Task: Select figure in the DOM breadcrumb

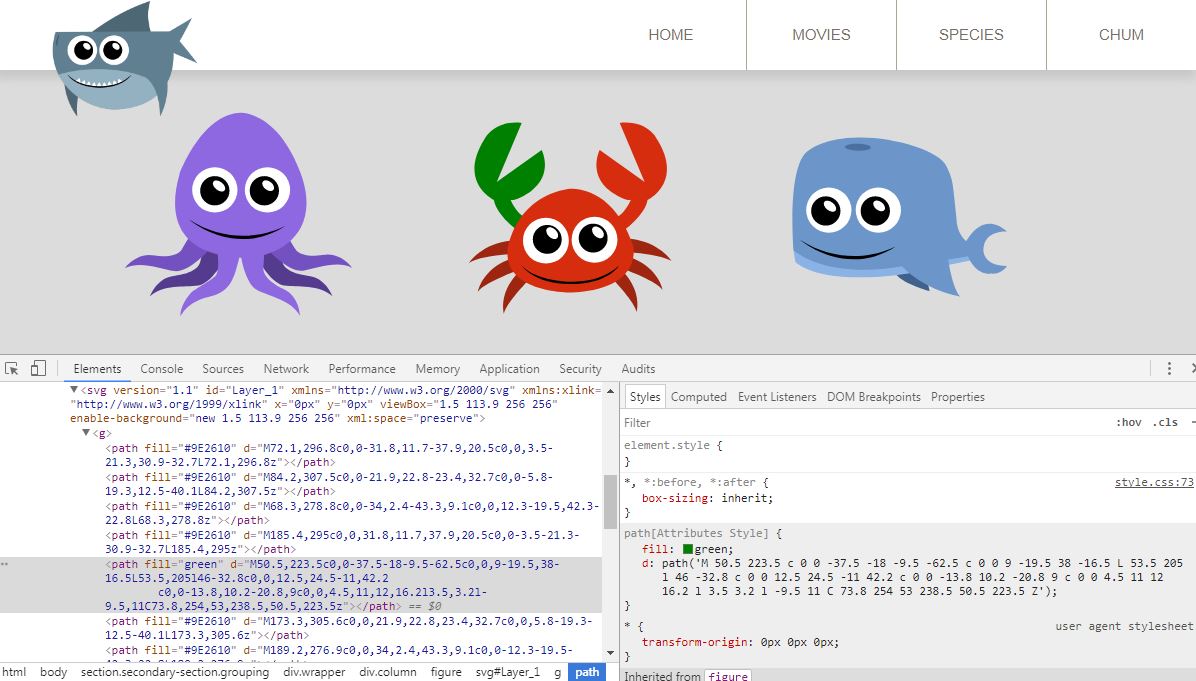Action: (x=446, y=672)
